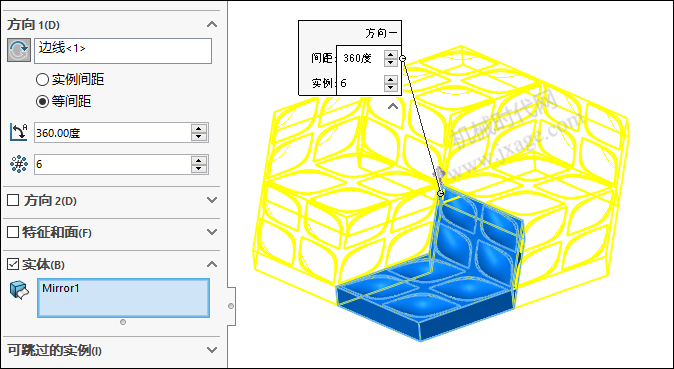Click the callout handle on the blue part
This screenshot has height=369, width=674.
pyautogui.click(x=440, y=194)
